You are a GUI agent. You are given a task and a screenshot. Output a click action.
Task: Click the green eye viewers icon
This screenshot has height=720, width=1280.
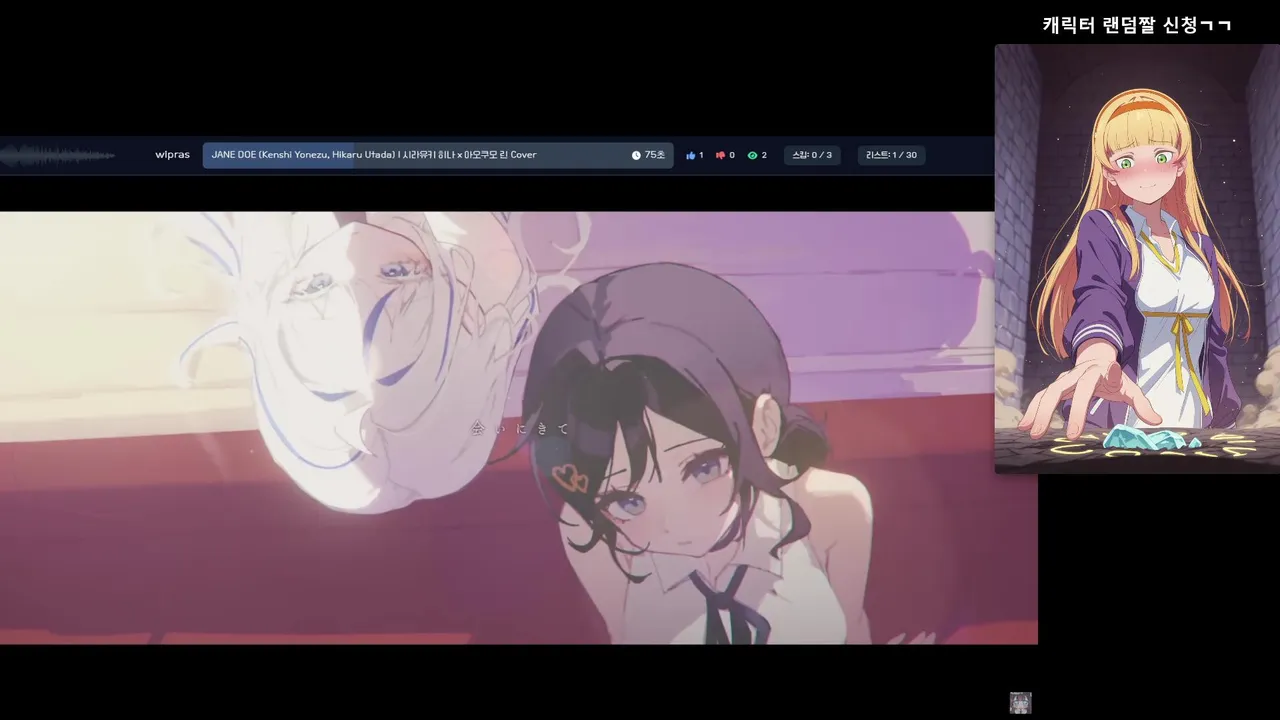tap(752, 155)
